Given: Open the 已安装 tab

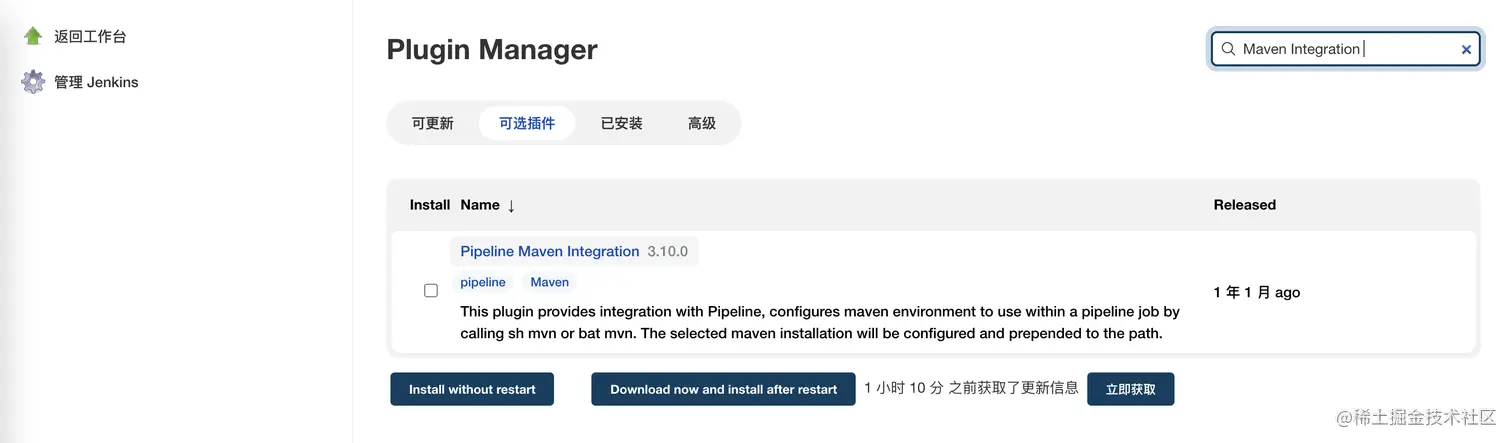Looking at the screenshot, I should pos(621,123).
